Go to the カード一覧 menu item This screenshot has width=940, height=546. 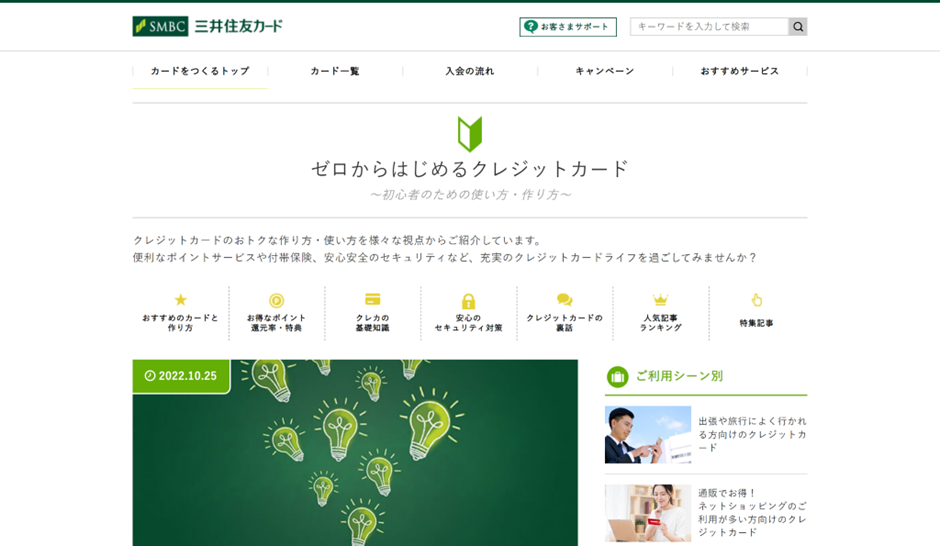pyautogui.click(x=335, y=71)
